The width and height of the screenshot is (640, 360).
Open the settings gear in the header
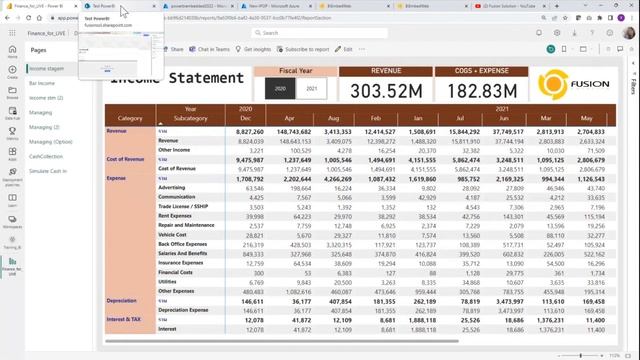pos(557,33)
